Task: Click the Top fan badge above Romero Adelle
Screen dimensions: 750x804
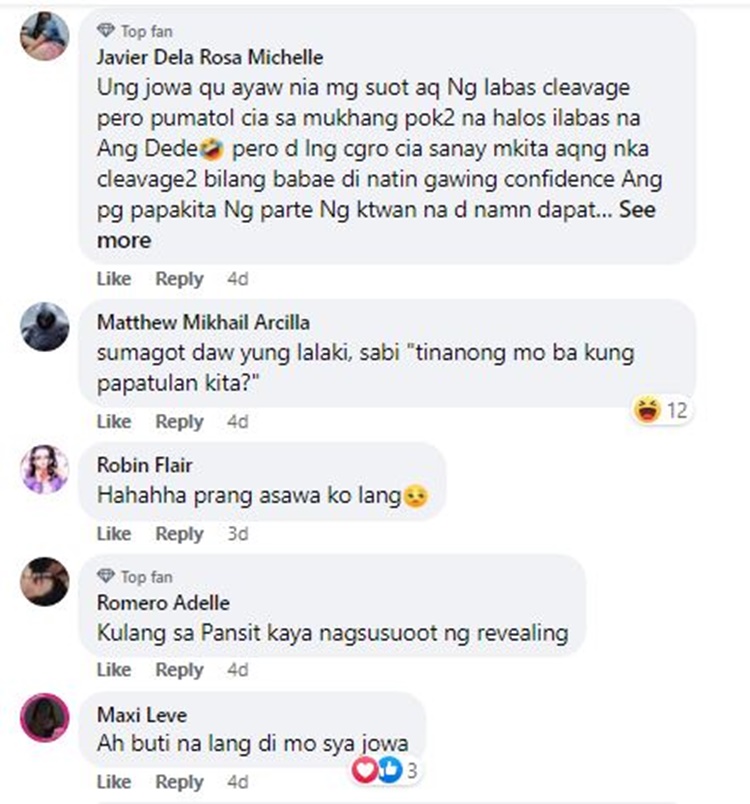Action: 135,577
